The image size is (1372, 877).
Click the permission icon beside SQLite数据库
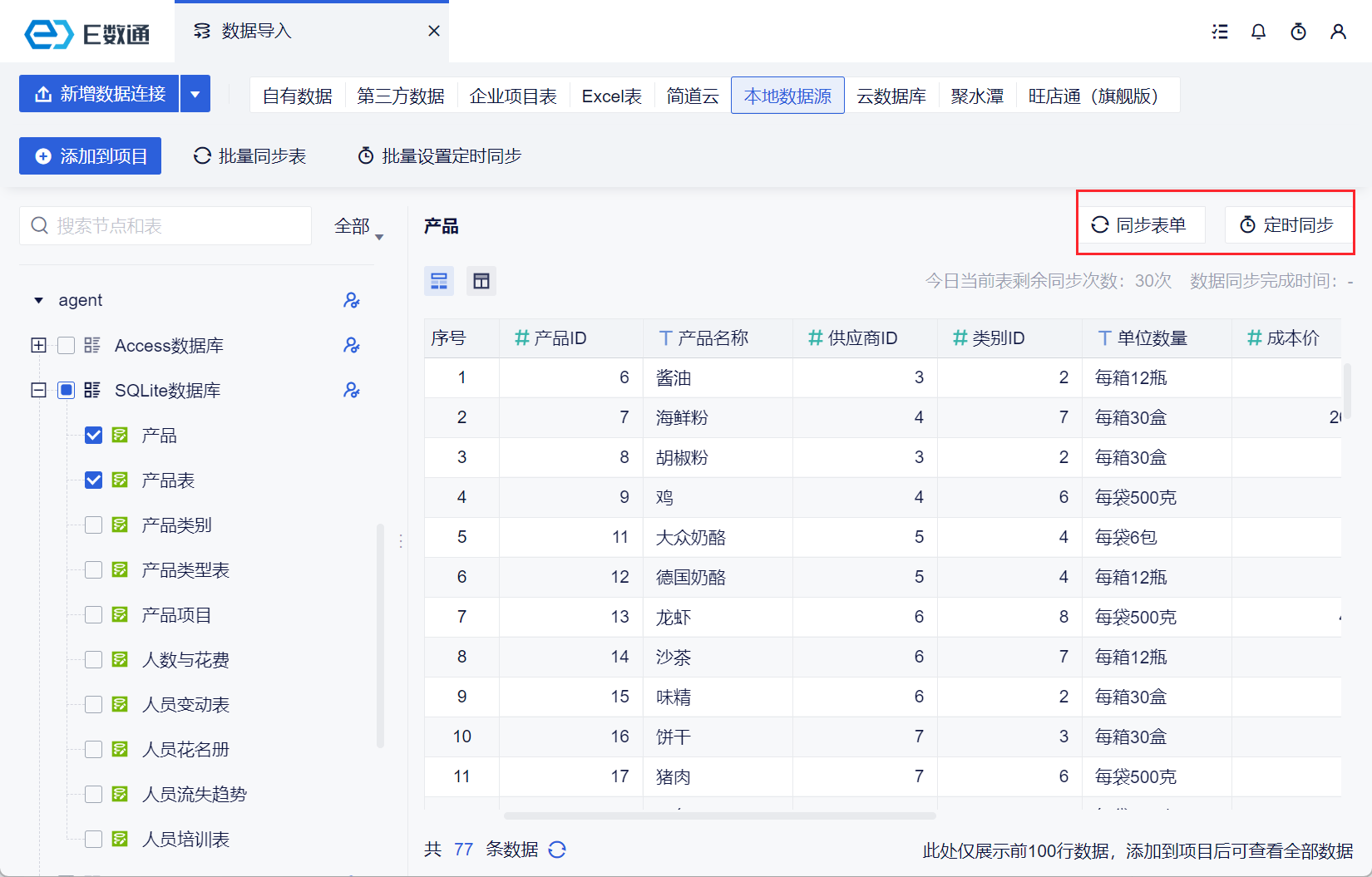[352, 390]
